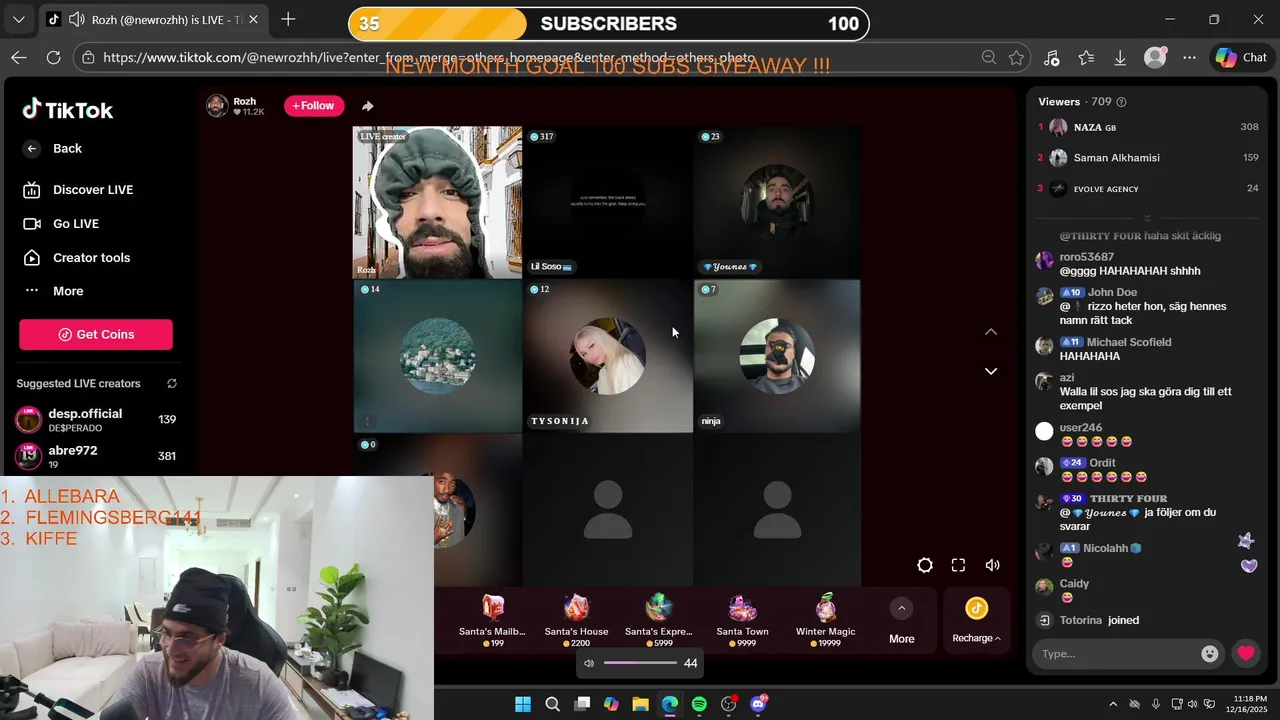Send Santa's House gift
1280x720 pixels.
point(576,620)
